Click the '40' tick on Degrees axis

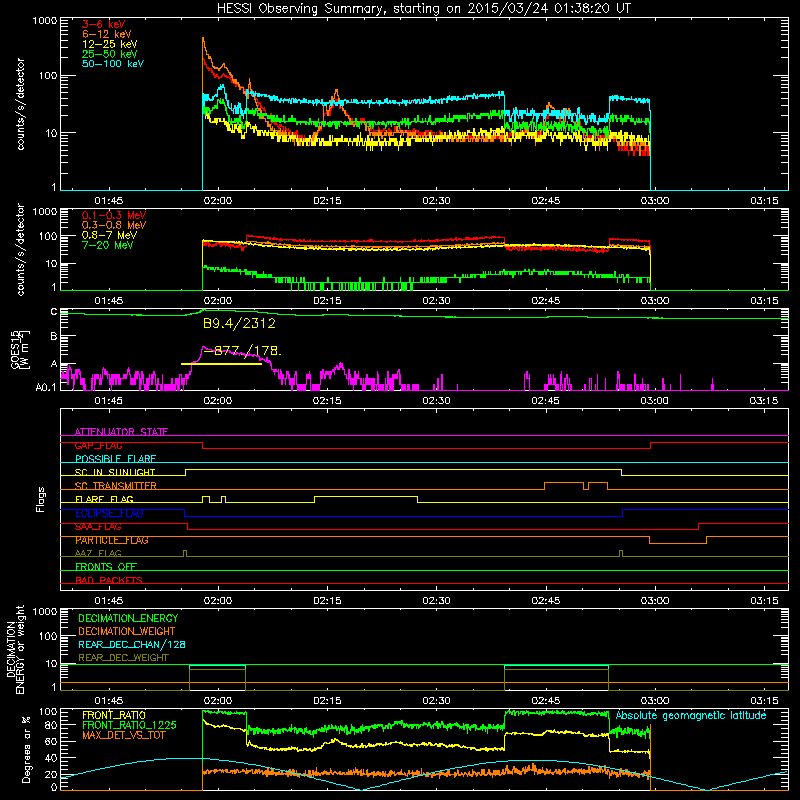coord(51,758)
